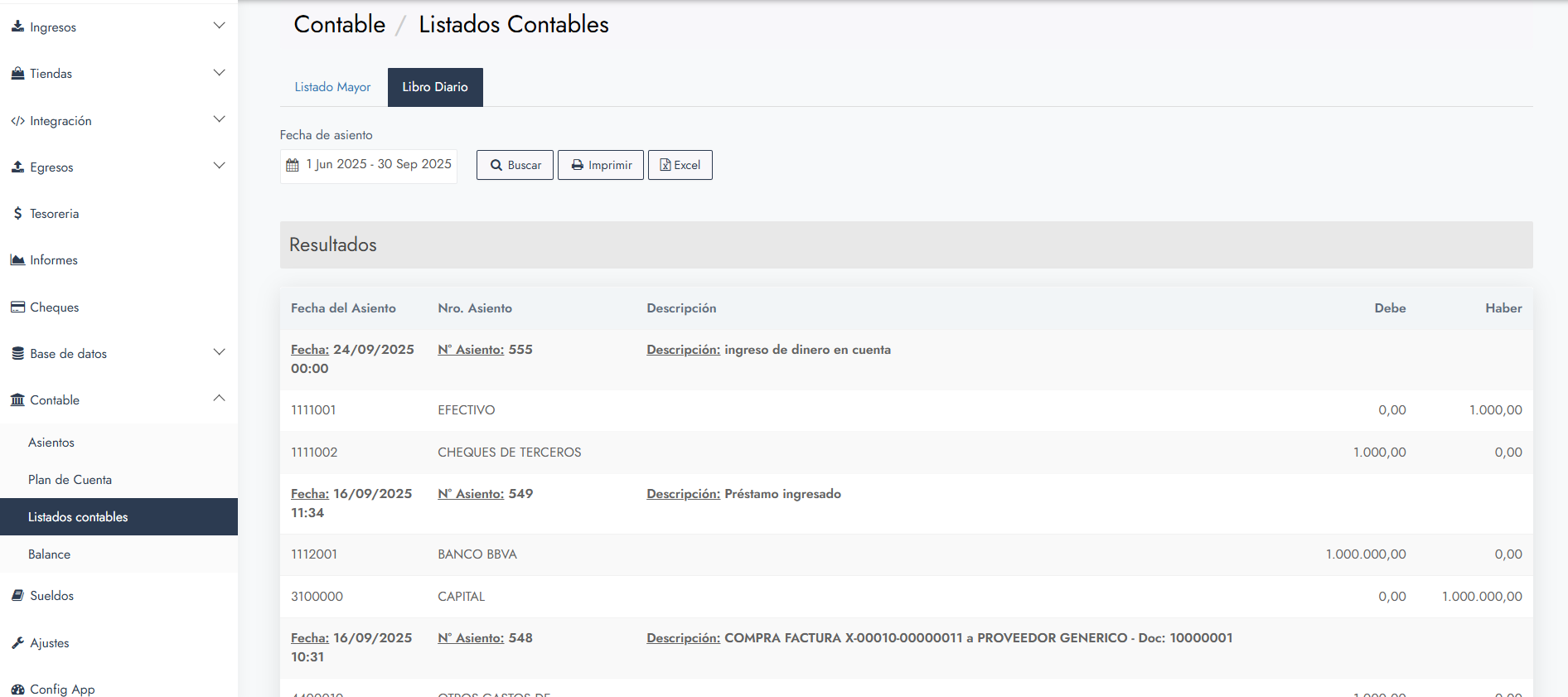
Task: Open the Fecha de asiento date range field
Action: click(x=378, y=165)
